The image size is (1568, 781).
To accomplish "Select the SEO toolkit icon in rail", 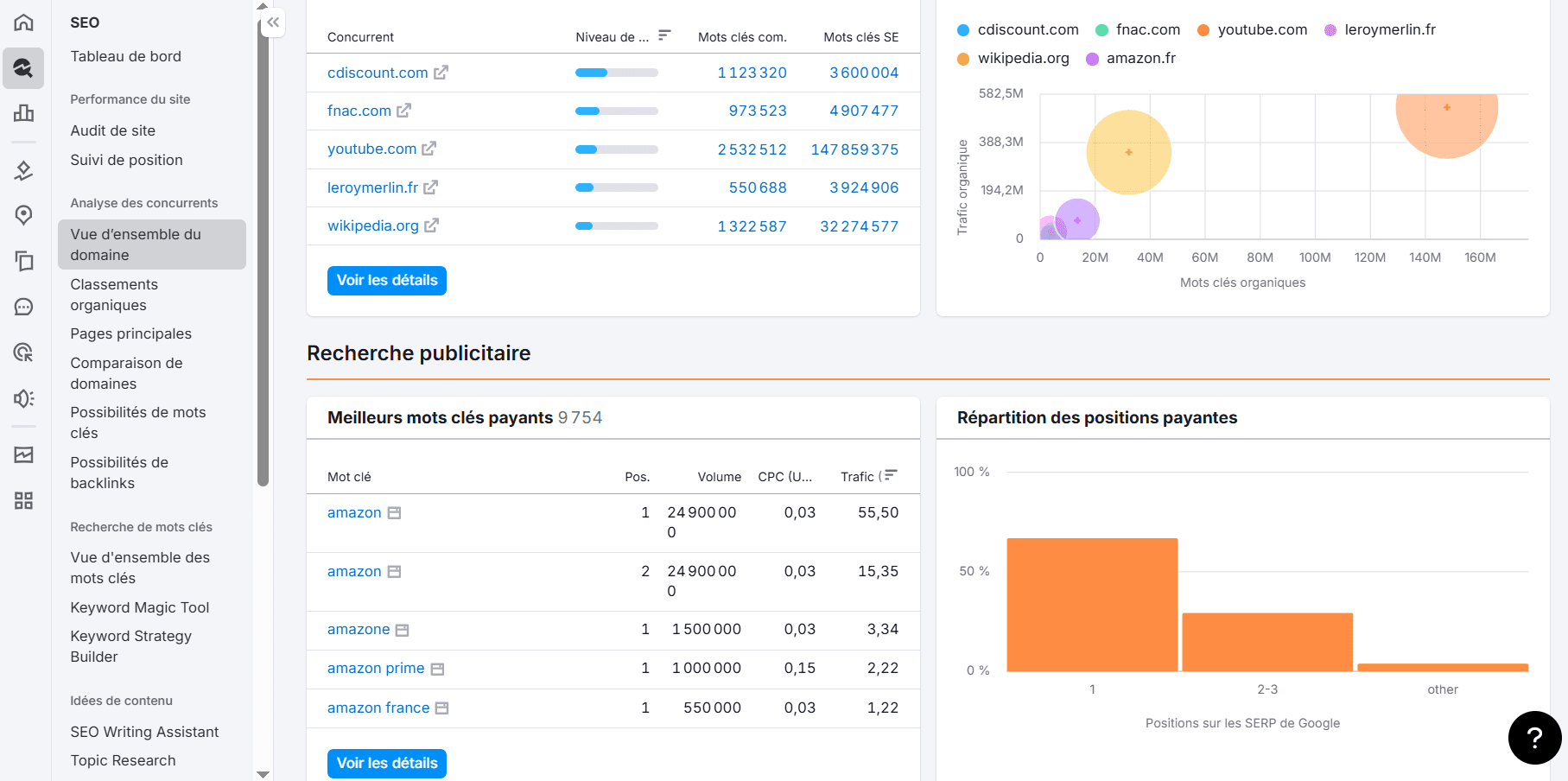I will pyautogui.click(x=23, y=68).
